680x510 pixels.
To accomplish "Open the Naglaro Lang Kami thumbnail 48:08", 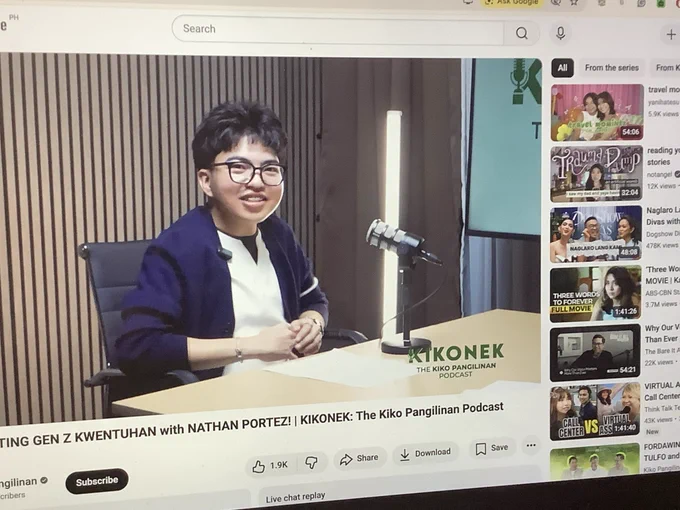I will [x=596, y=234].
